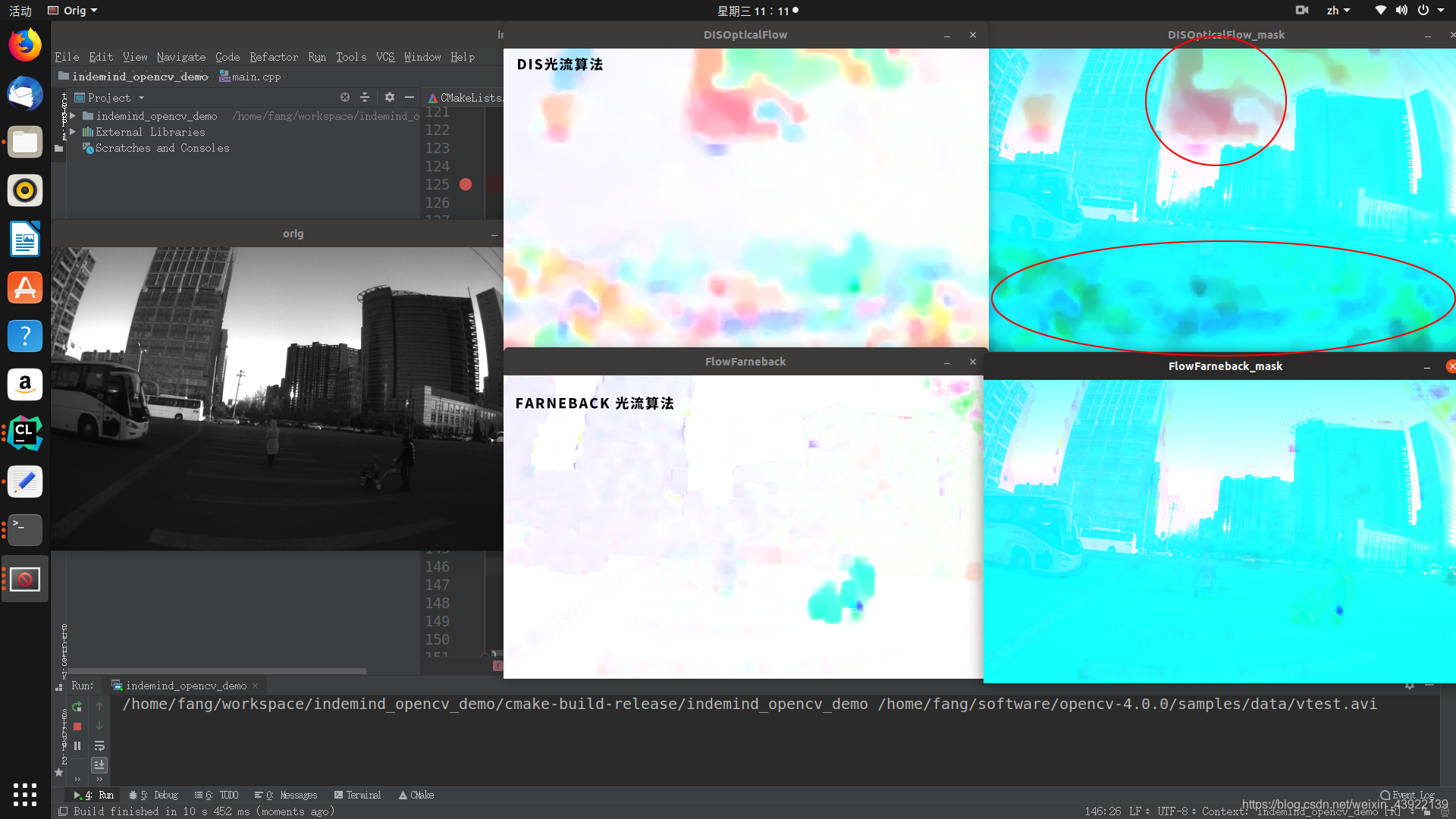The image size is (1456, 819).
Task: Collapse all in Project panel
Action: 365,97
